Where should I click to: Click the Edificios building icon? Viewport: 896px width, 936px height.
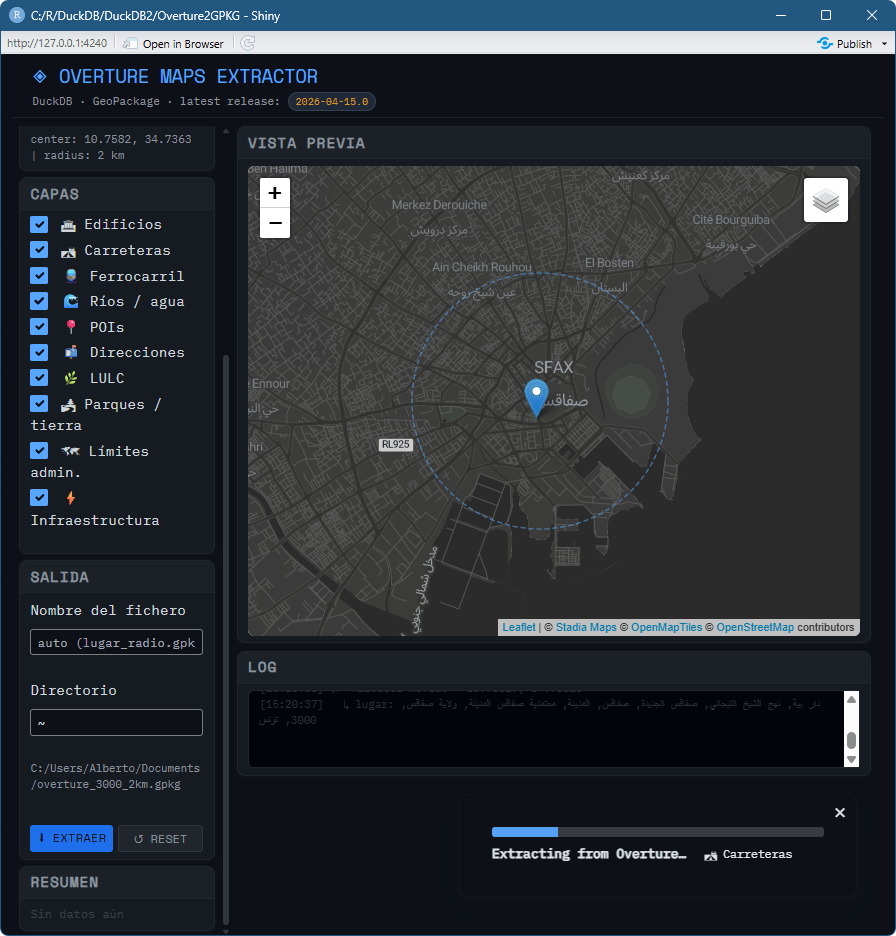[68, 225]
